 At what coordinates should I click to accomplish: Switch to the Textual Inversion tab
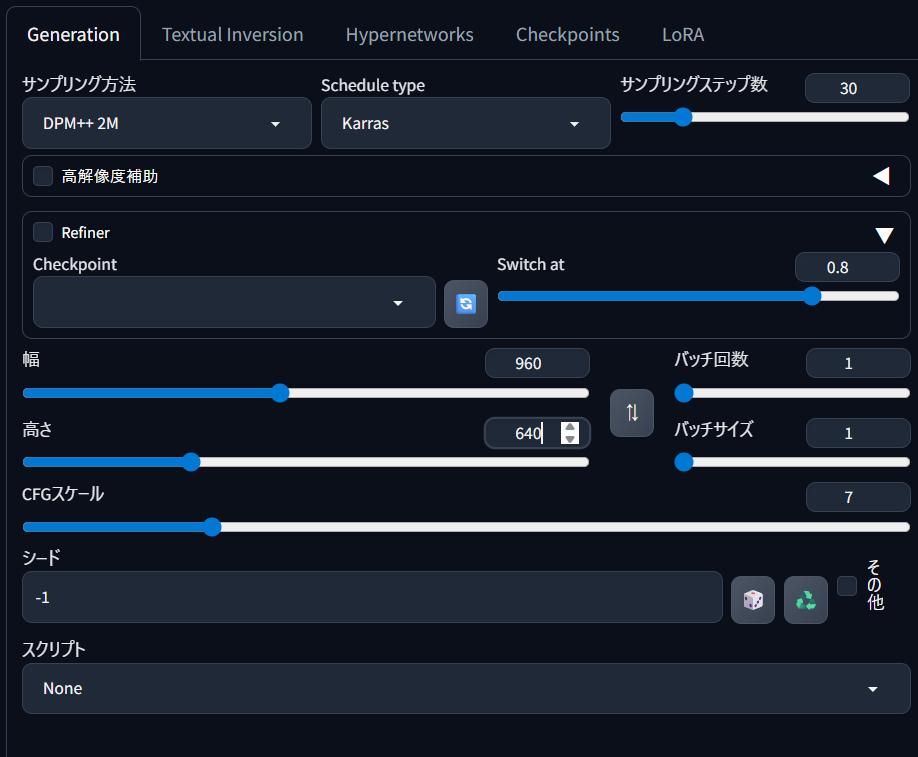pos(232,35)
